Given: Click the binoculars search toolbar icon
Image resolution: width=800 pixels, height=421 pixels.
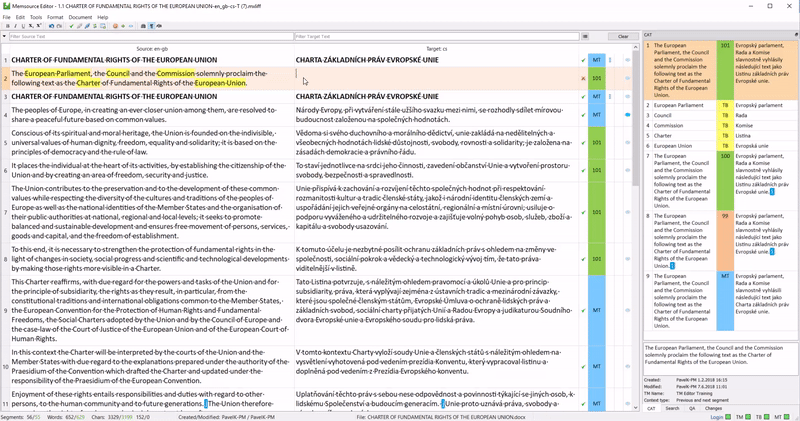Looking at the screenshot, I should pyautogui.click(x=143, y=26).
